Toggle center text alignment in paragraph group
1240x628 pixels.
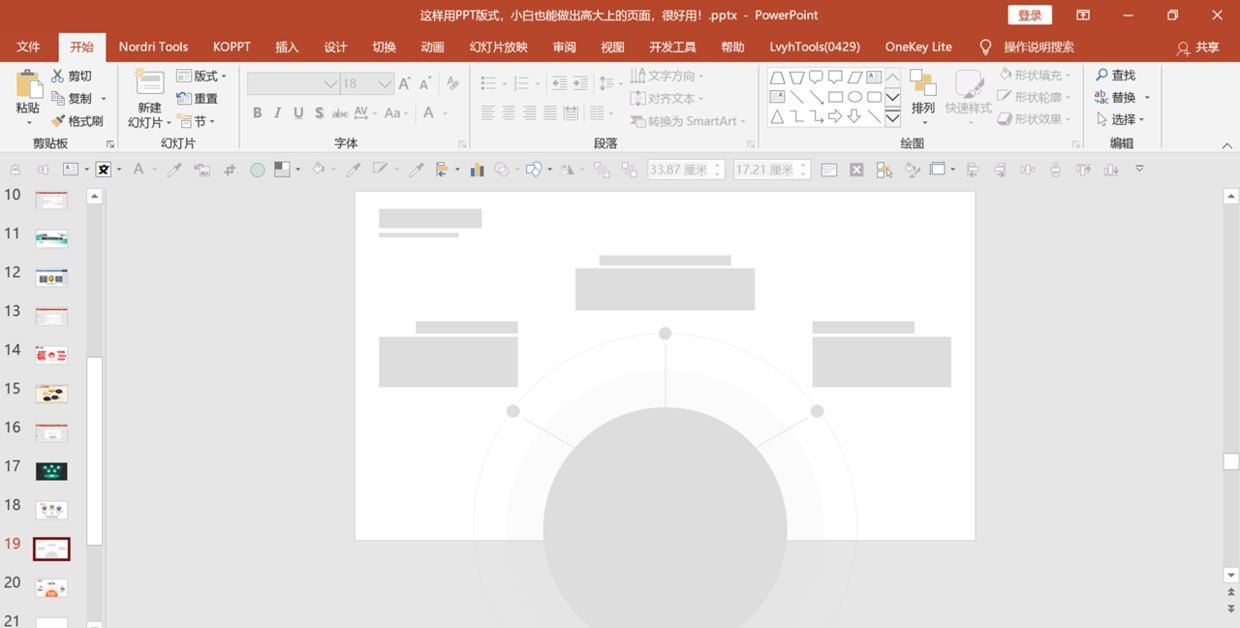[509, 113]
